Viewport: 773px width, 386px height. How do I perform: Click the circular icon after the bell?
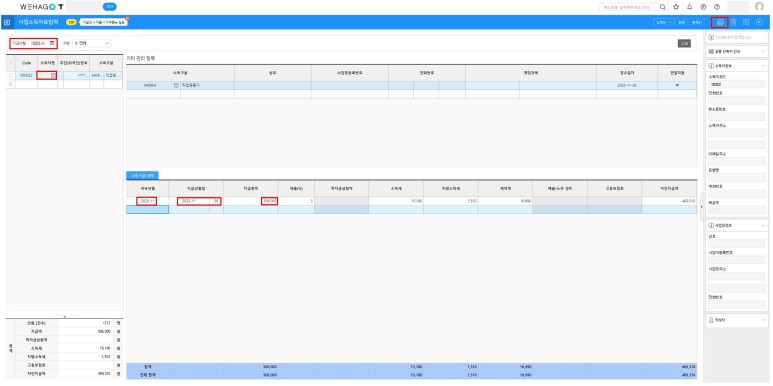click(703, 7)
